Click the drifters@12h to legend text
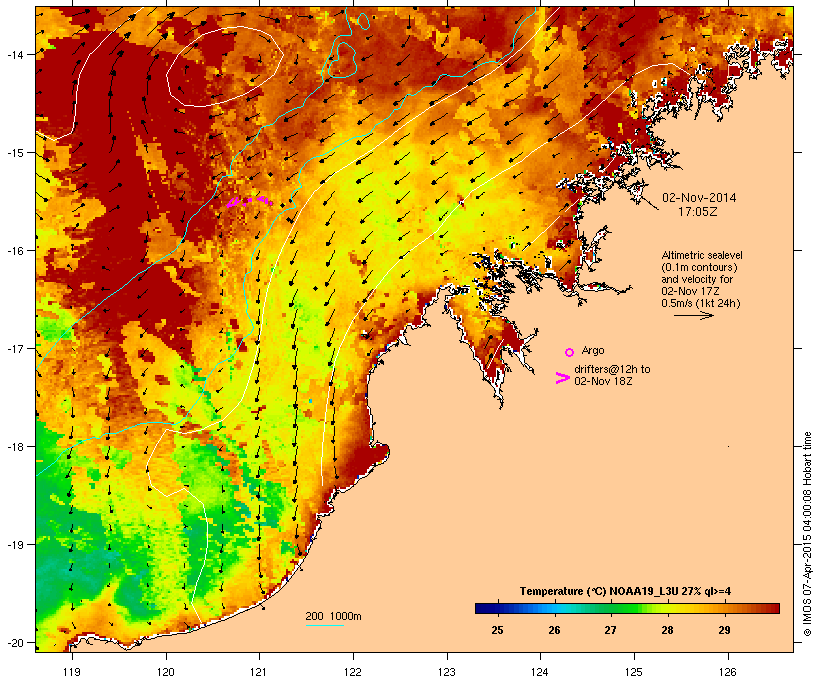The width and height of the screenshot is (820, 680). (x=612, y=369)
